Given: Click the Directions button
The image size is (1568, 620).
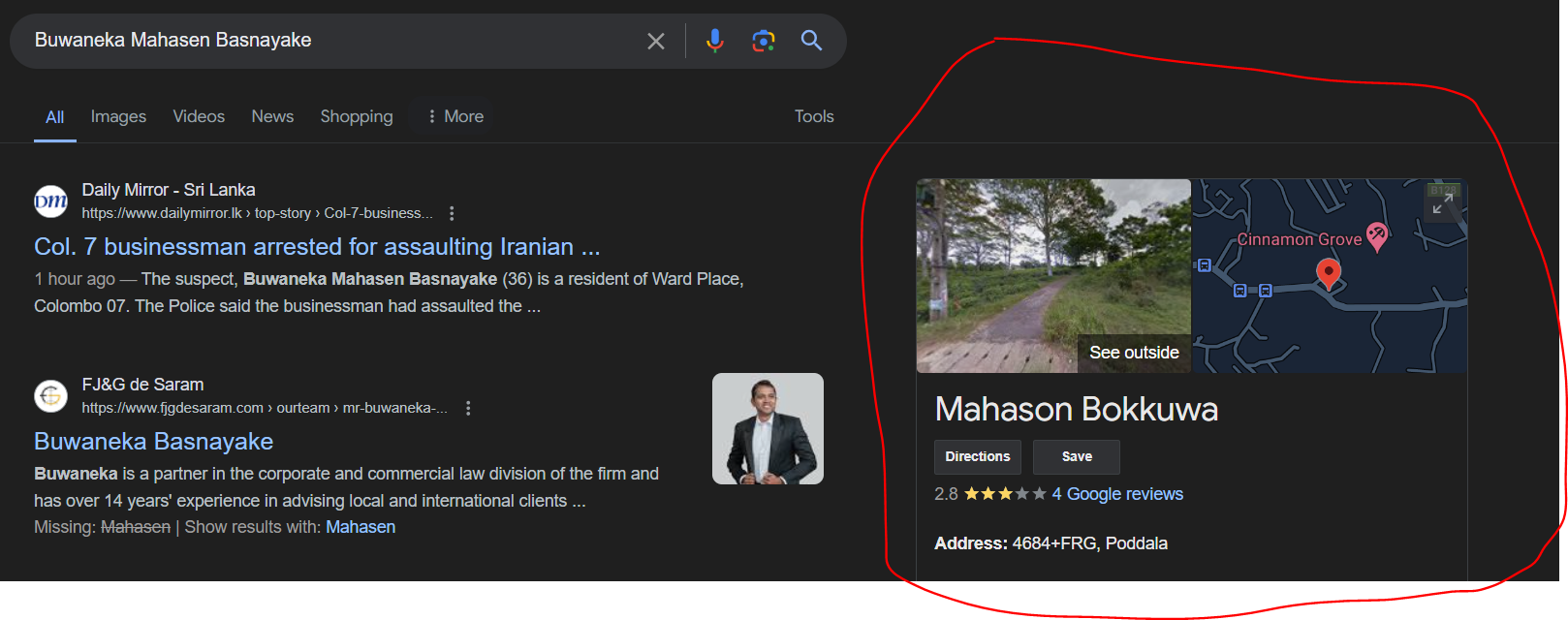Looking at the screenshot, I should (x=977, y=456).
